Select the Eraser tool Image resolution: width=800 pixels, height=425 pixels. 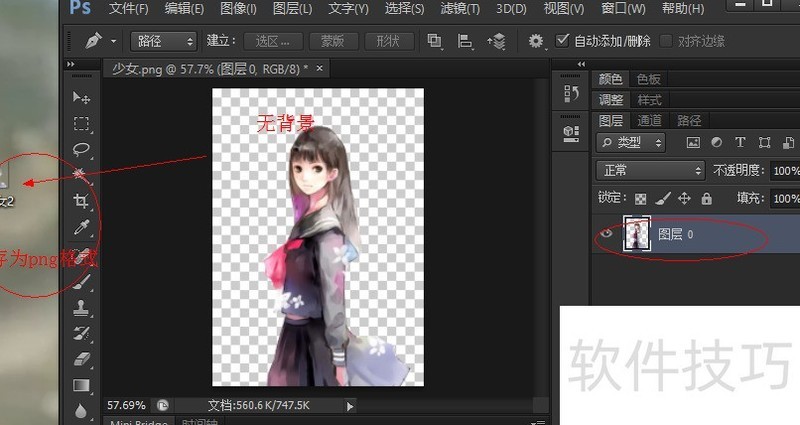click(82, 358)
